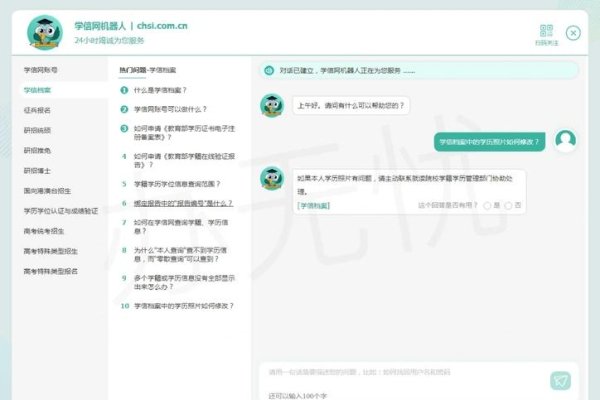Open 高考统考招生 category
Viewport: 600px width, 400px height.
[x=44, y=231]
